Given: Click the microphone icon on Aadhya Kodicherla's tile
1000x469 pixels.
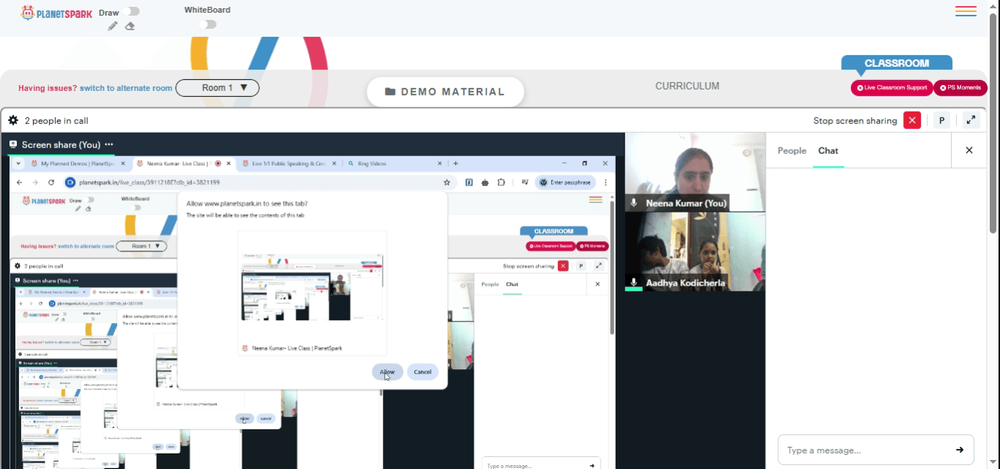Looking at the screenshot, I should coord(634,282).
